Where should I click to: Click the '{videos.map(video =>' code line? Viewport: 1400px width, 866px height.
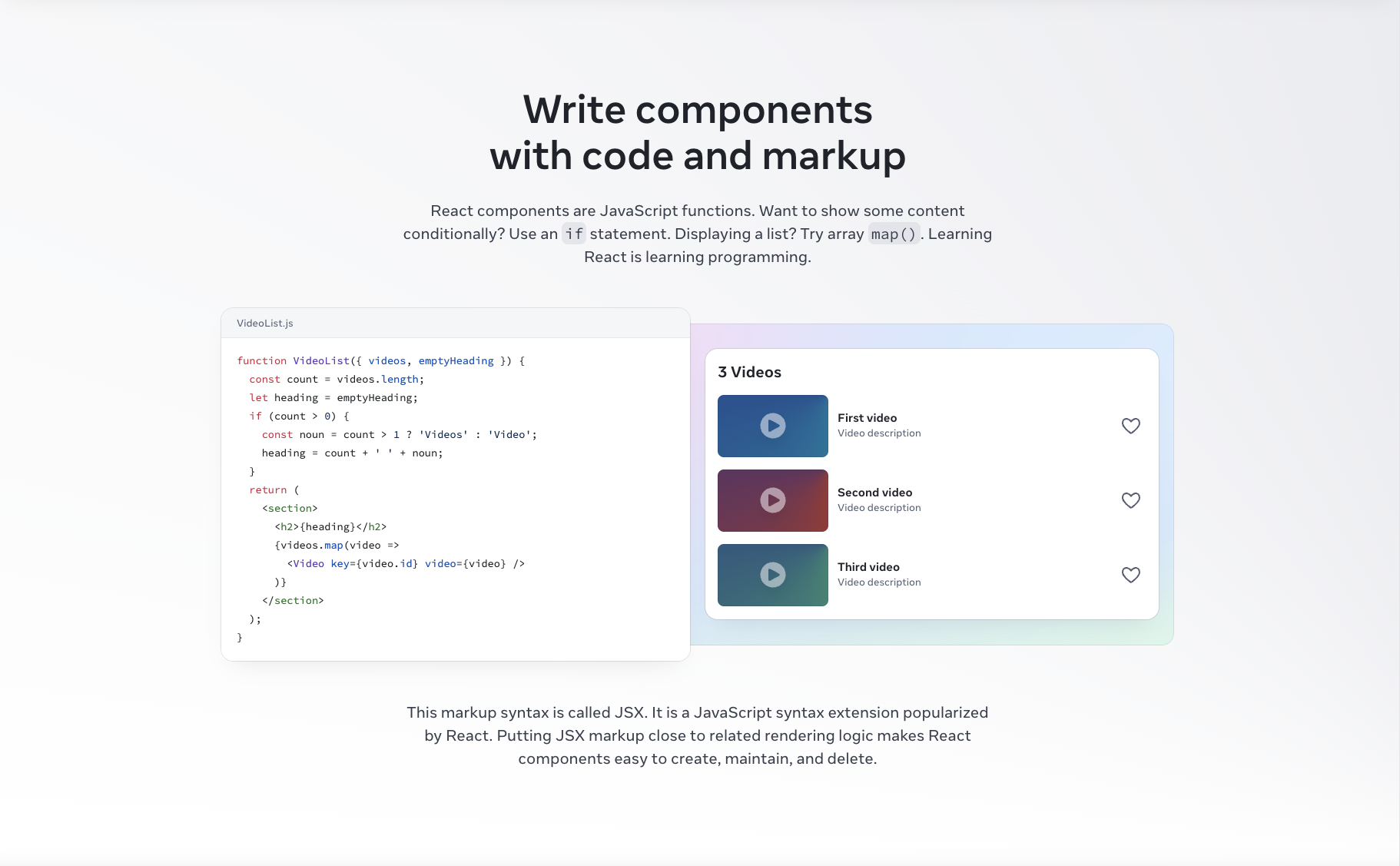click(x=337, y=545)
